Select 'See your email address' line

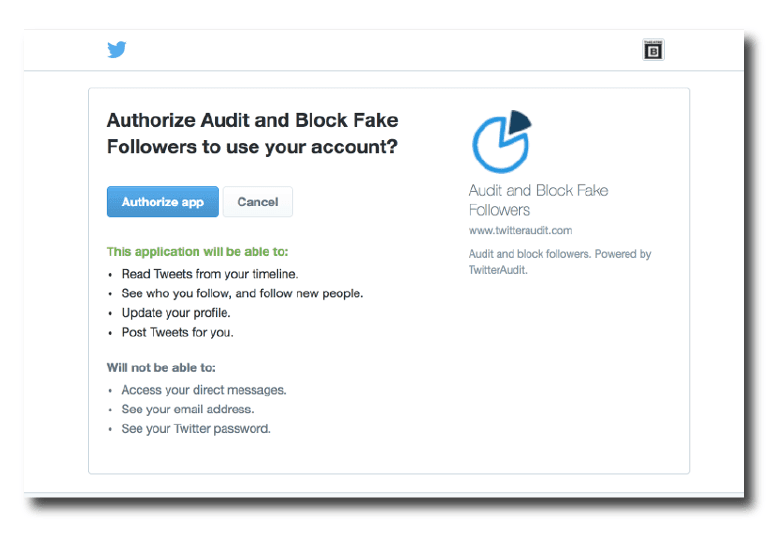(188, 409)
